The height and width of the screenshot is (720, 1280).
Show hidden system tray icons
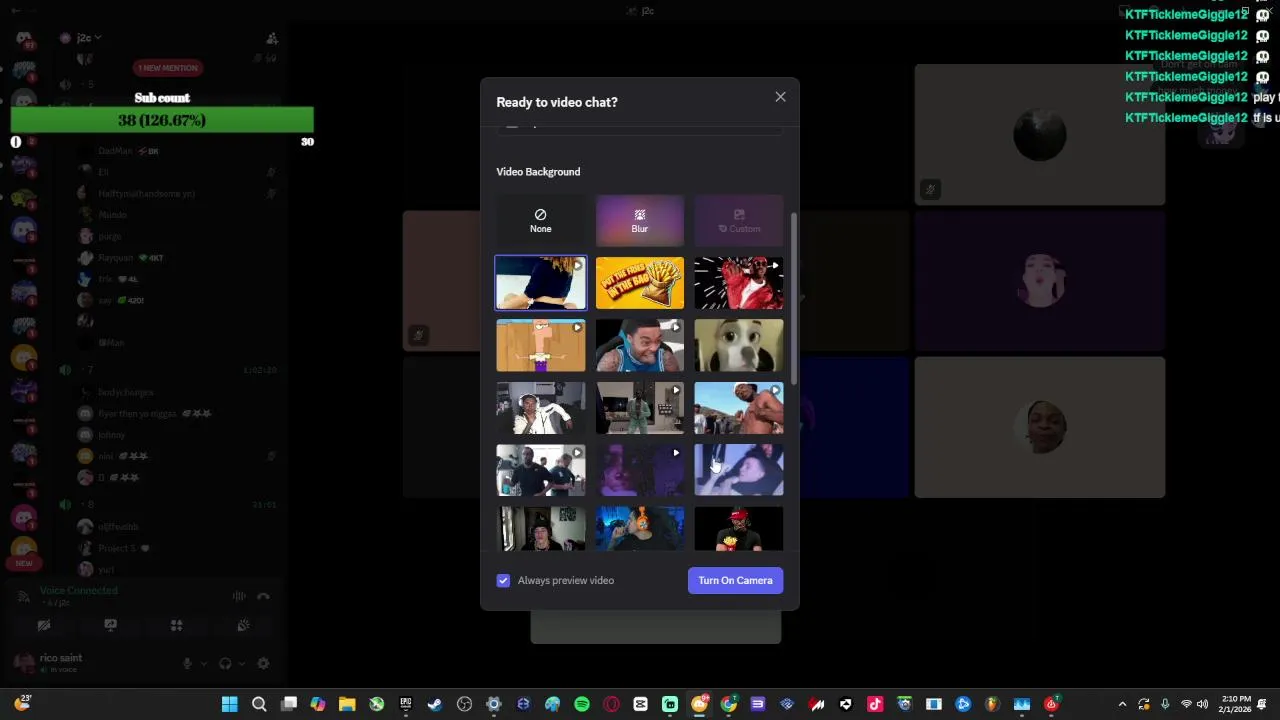(1122, 704)
